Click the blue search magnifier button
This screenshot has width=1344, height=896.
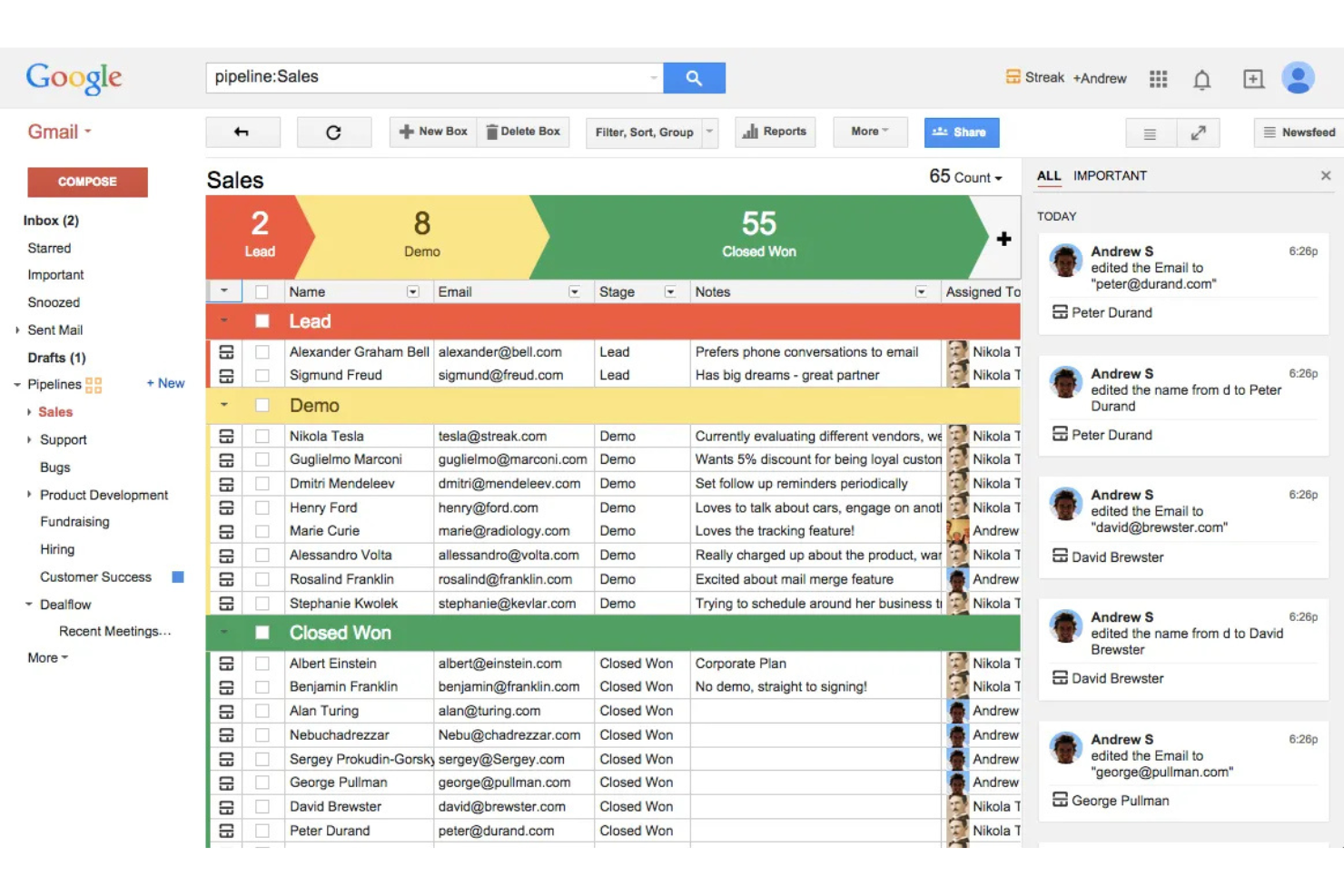click(694, 78)
